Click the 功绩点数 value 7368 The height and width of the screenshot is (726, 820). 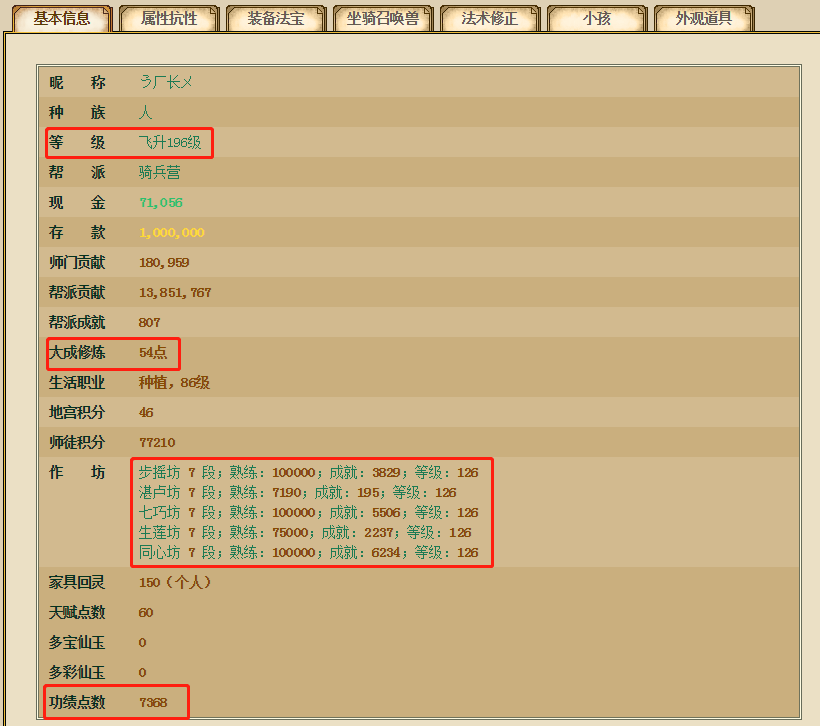[x=153, y=703]
